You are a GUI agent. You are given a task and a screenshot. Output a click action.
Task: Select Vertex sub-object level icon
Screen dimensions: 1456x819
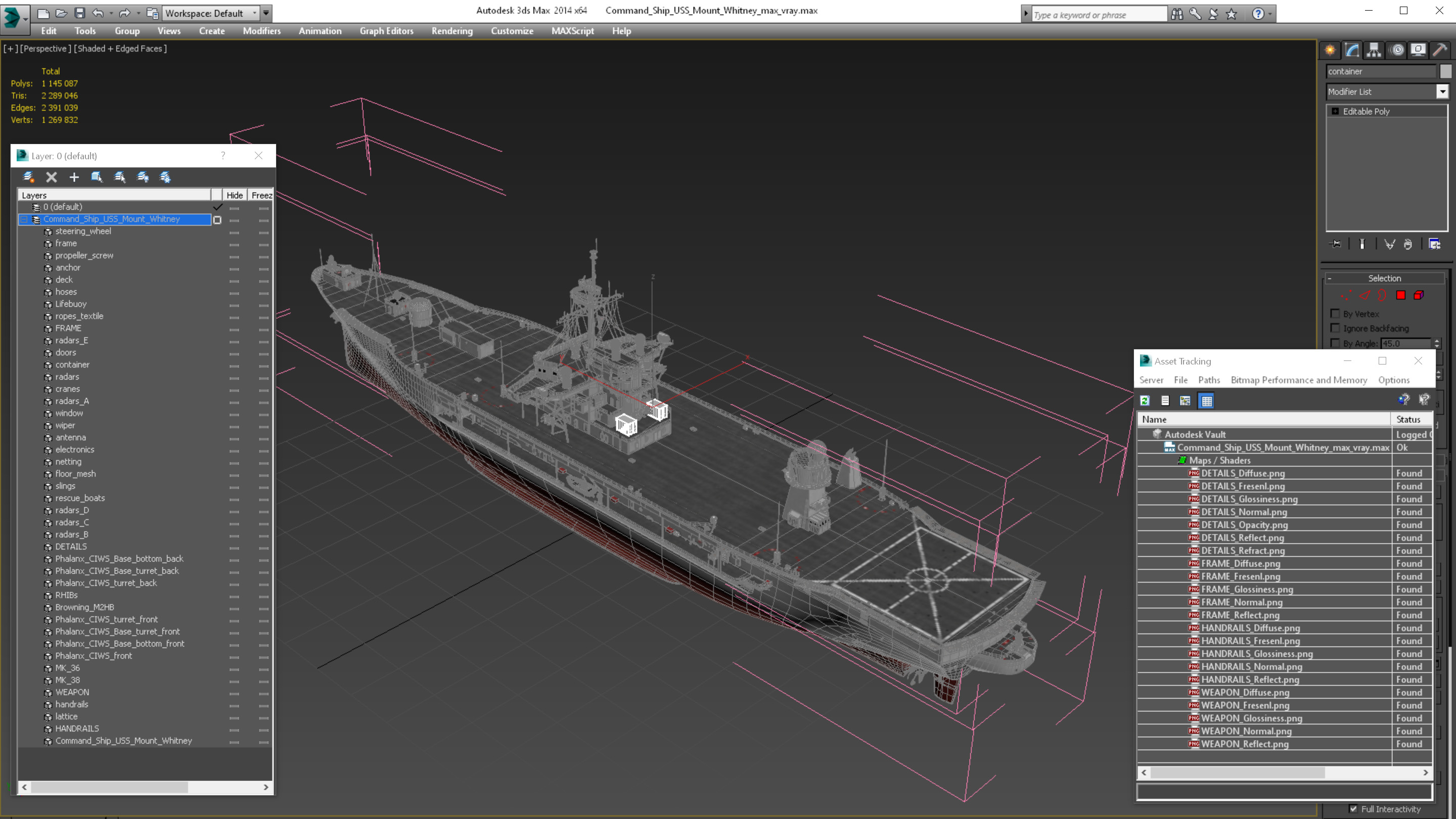(1346, 296)
